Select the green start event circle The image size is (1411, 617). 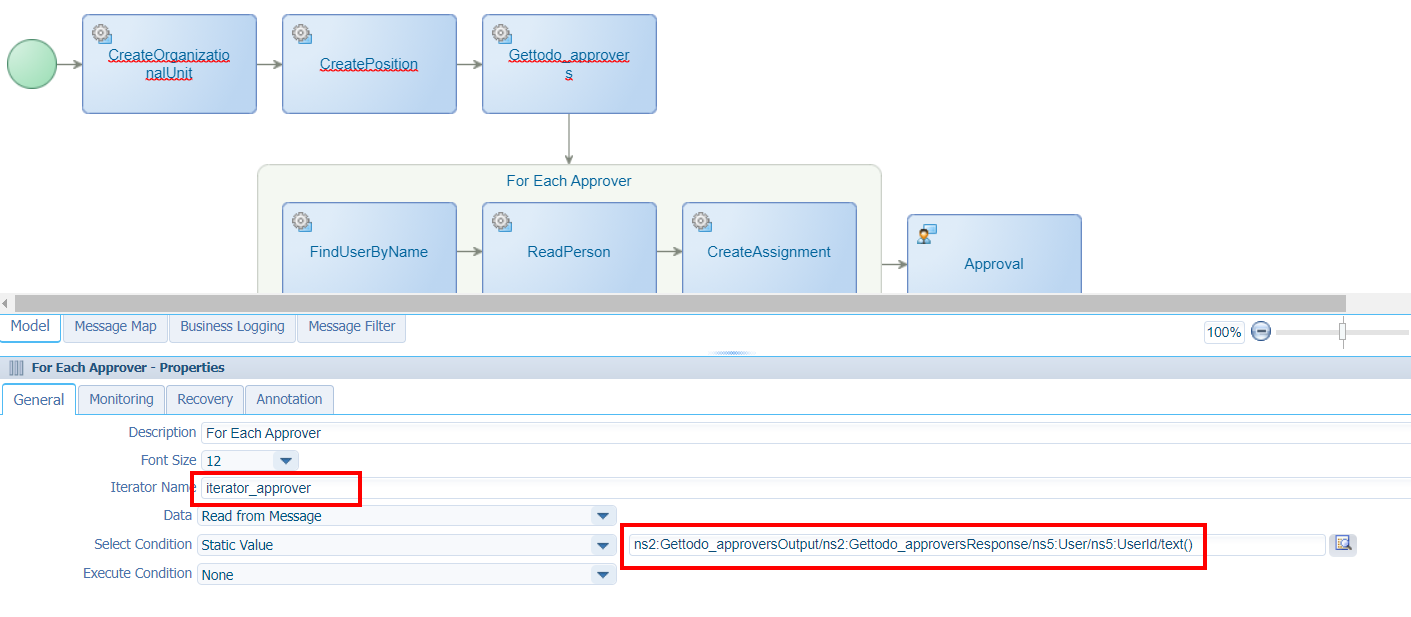32,64
